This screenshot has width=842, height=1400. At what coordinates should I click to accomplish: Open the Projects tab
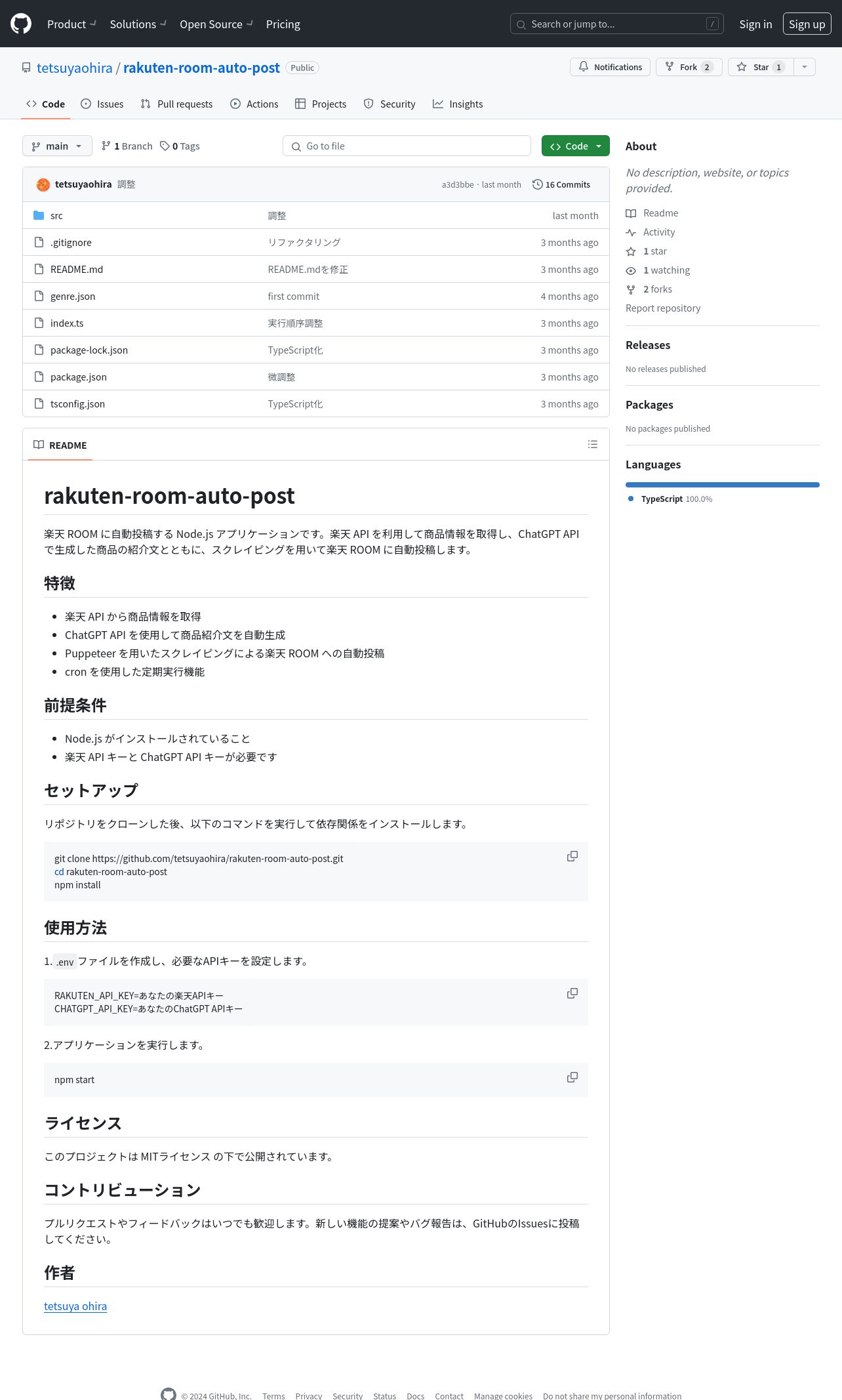[x=321, y=104]
